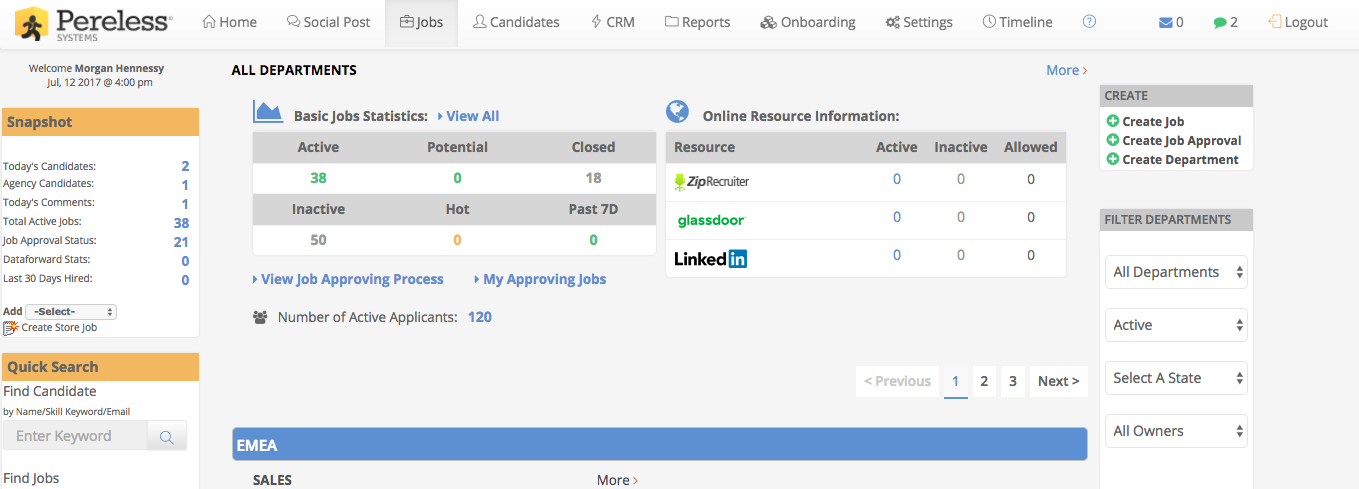1359x489 pixels.
Task: Focus the Enter Keyword search field
Action: [x=76, y=436]
